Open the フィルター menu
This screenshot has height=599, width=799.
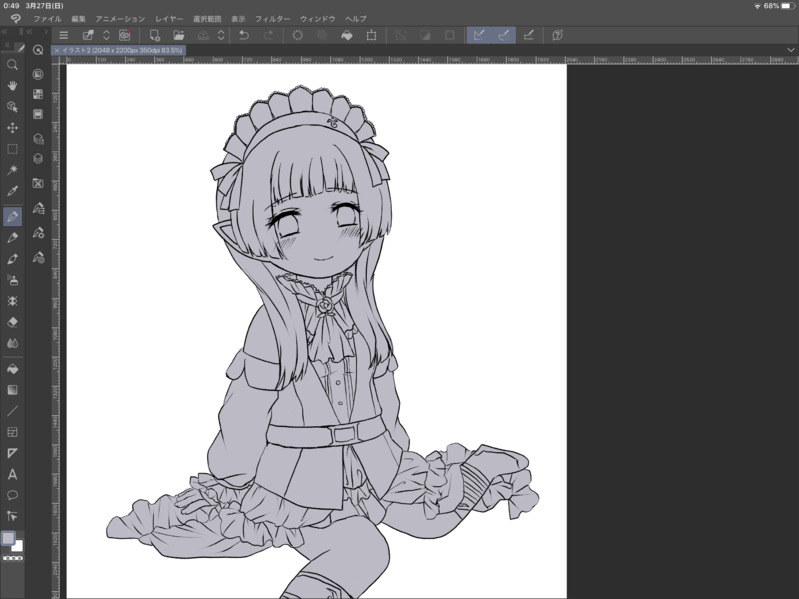(x=273, y=19)
